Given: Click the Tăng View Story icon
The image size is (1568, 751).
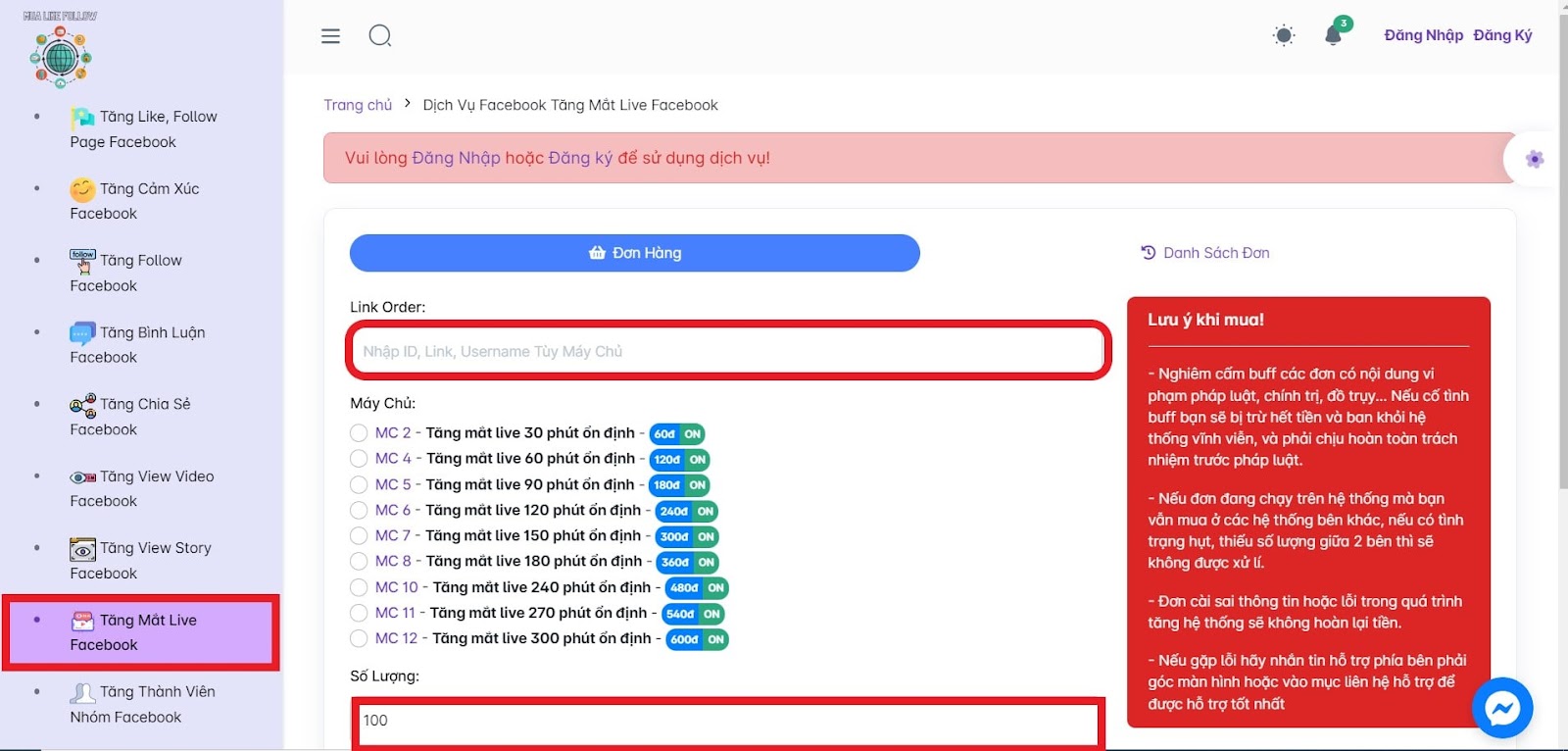Looking at the screenshot, I should point(82,549).
